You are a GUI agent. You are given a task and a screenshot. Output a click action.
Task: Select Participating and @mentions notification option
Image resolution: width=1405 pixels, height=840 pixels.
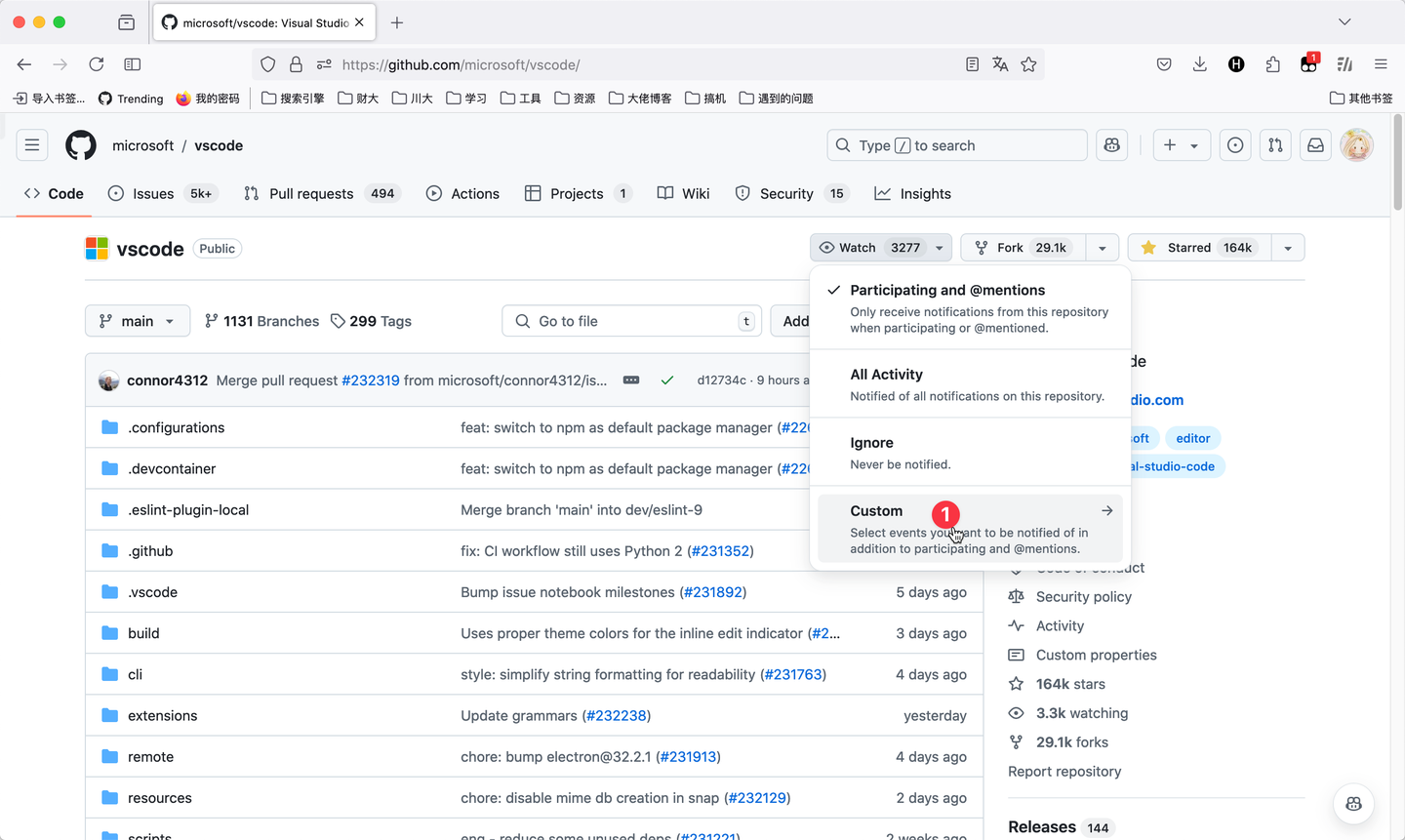[x=971, y=307]
